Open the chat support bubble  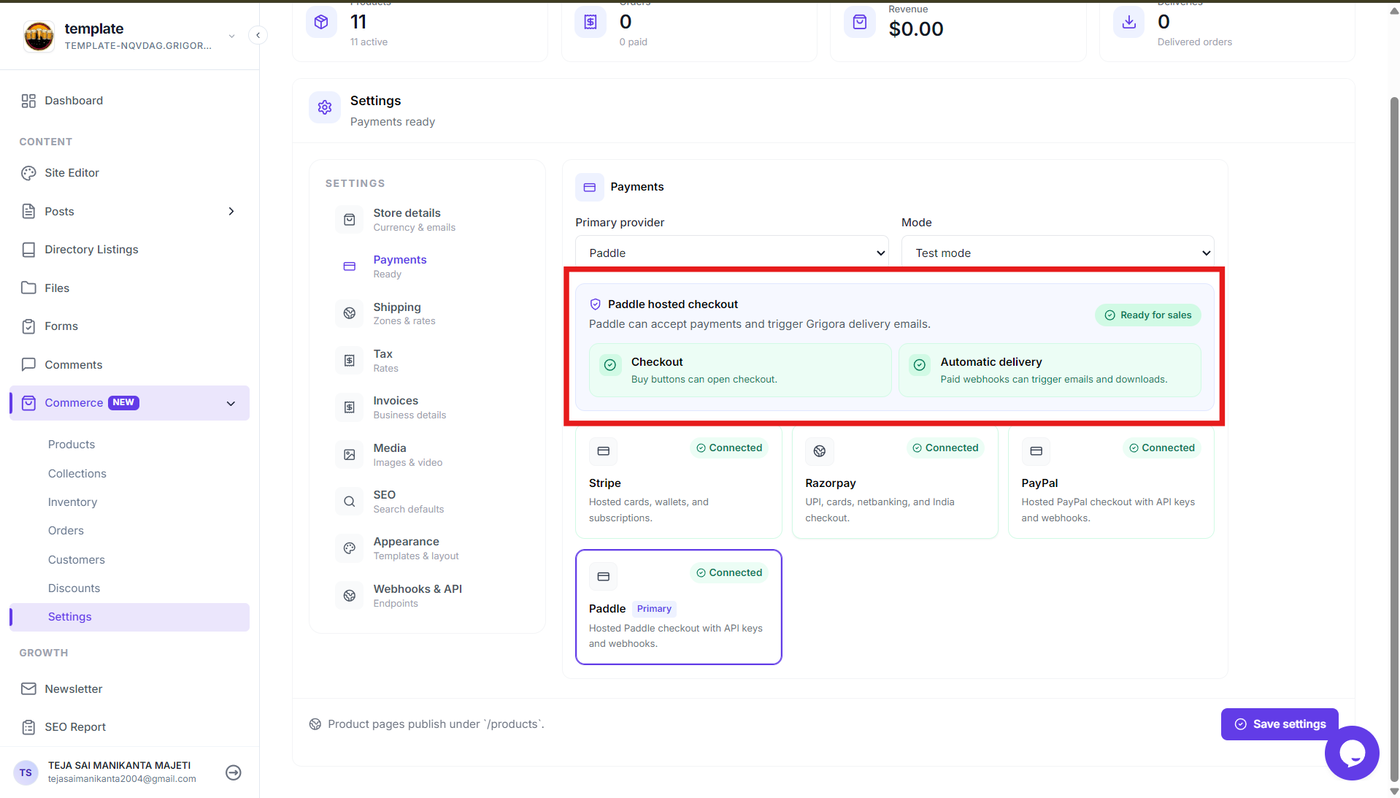(1352, 753)
